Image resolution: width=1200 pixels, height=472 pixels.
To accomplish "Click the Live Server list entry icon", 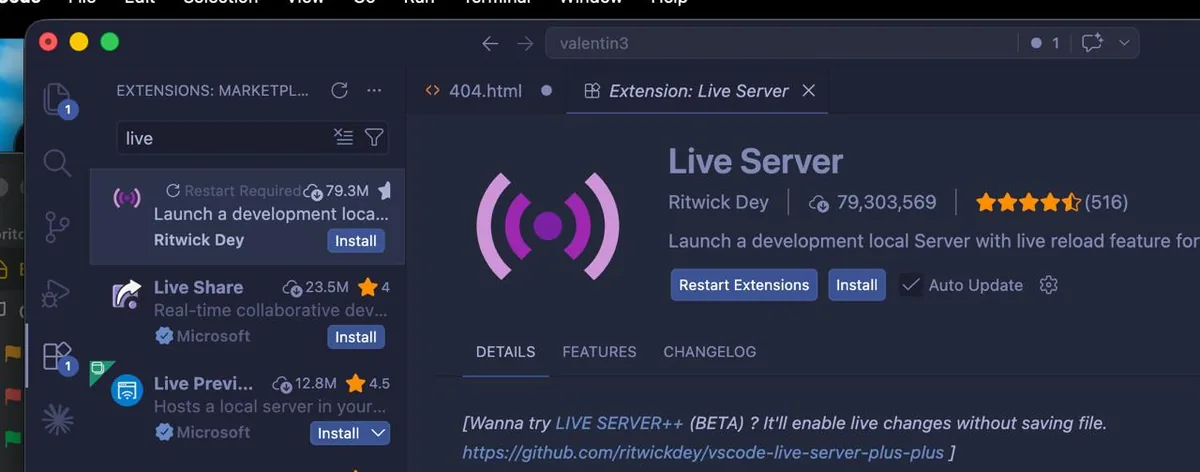I will click(x=126, y=199).
